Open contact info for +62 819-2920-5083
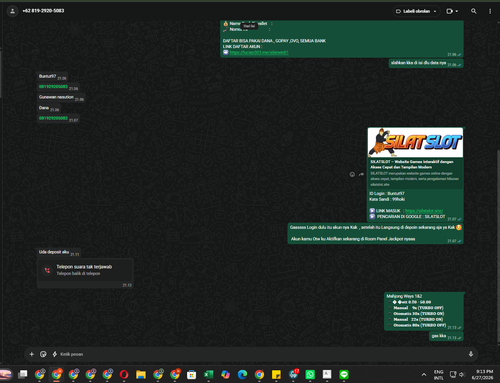 point(43,11)
